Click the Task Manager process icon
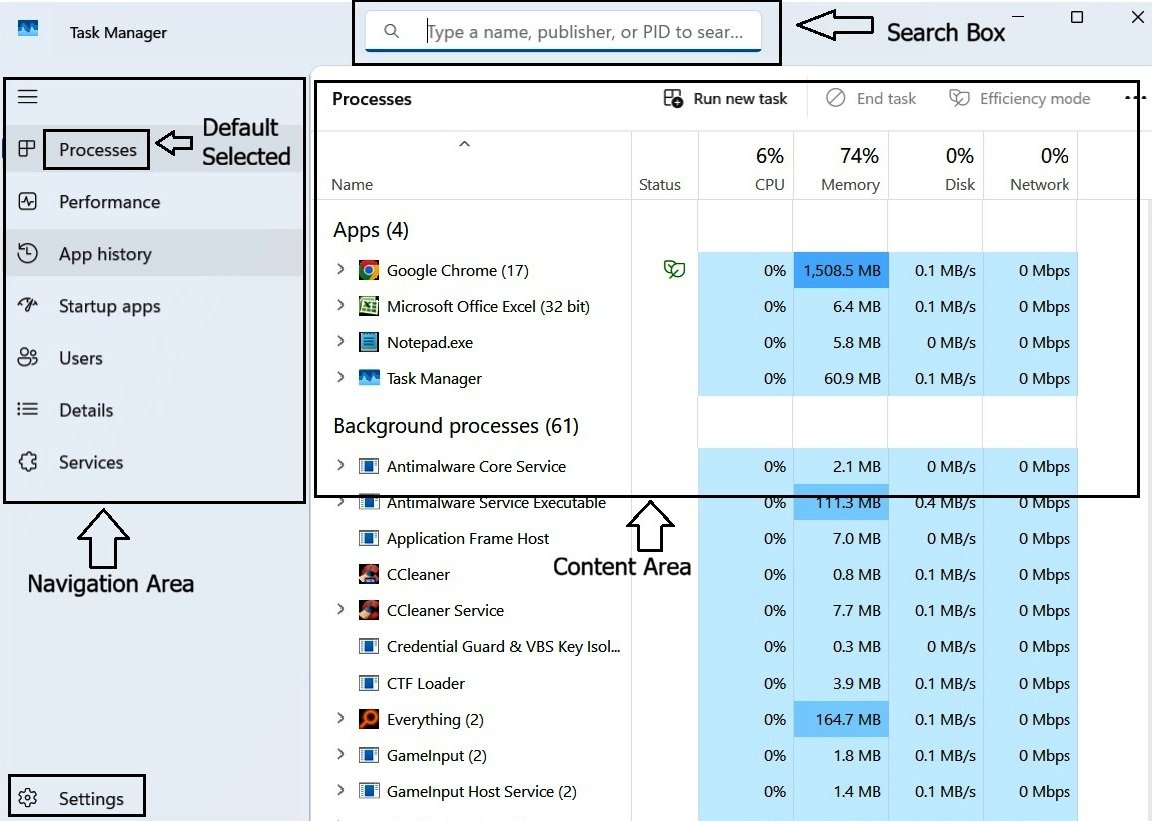This screenshot has width=1152, height=821. [369, 378]
